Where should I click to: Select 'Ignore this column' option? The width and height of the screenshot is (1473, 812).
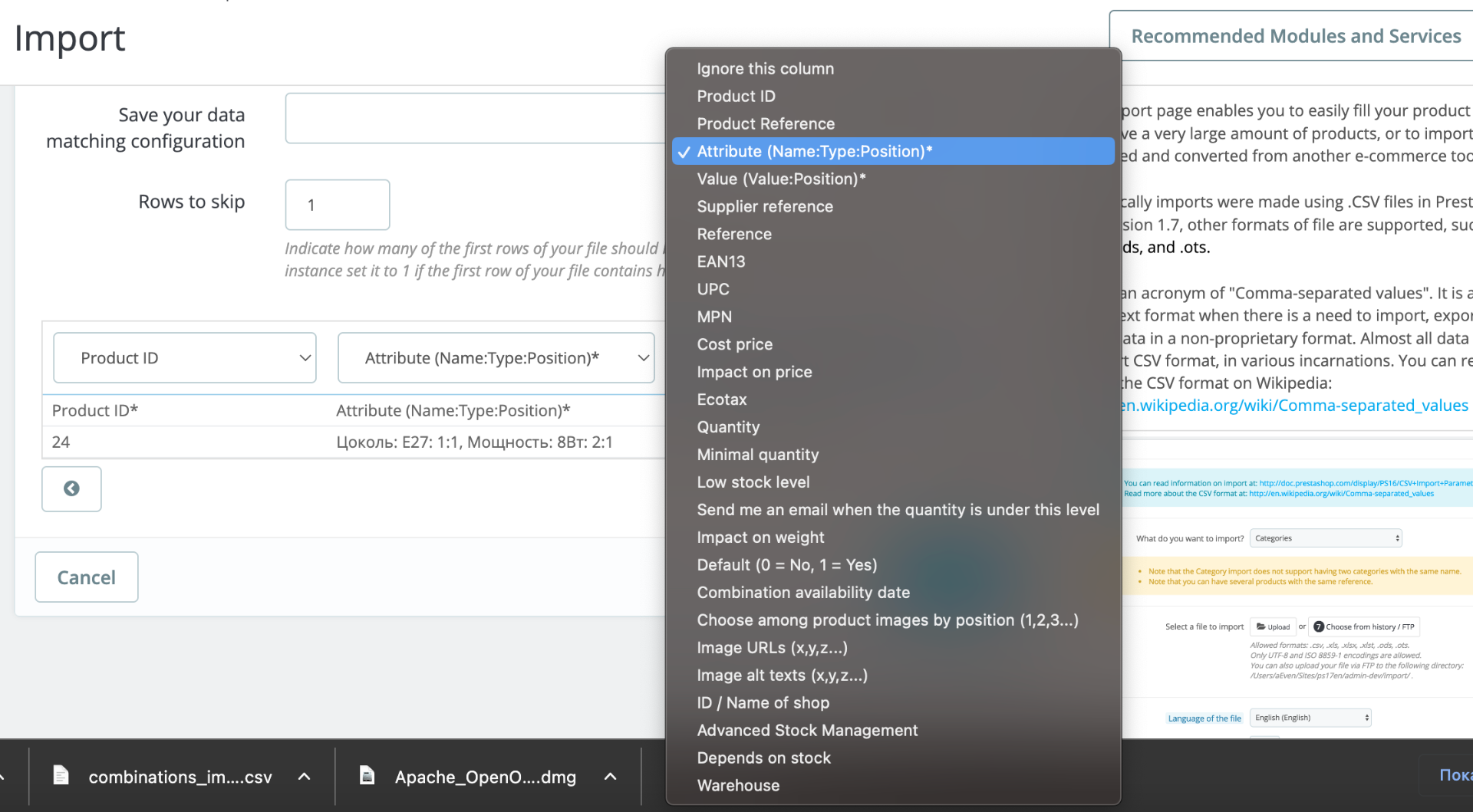pyautogui.click(x=893, y=69)
